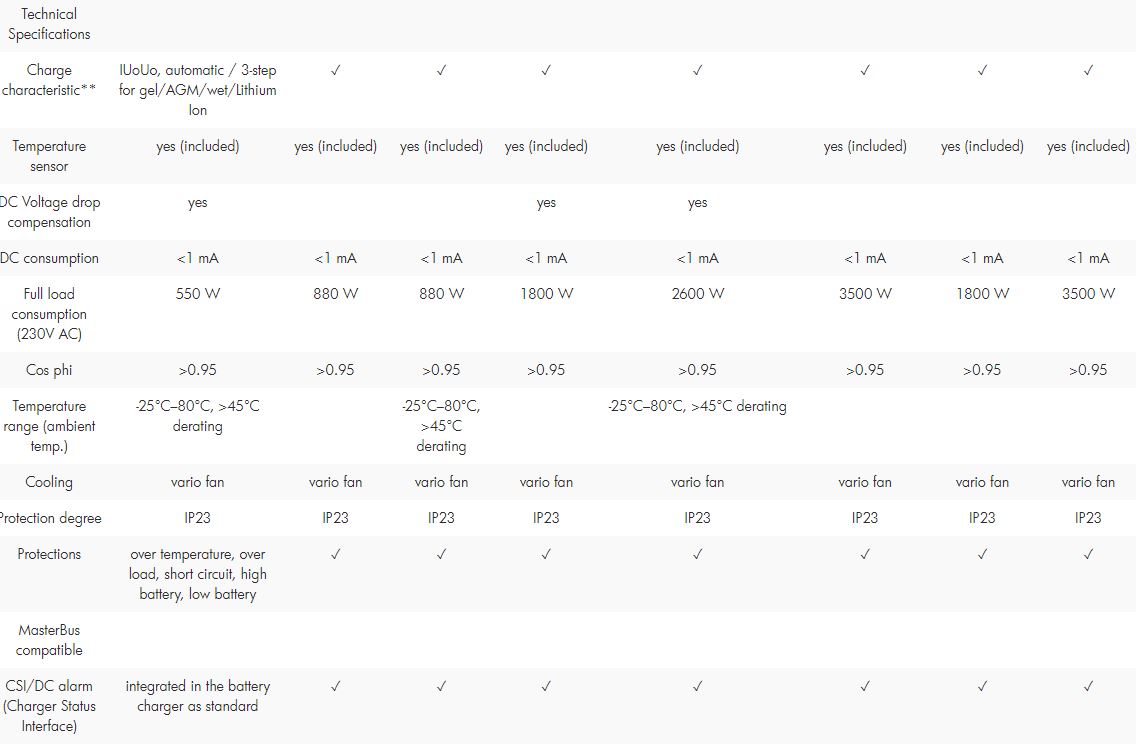Screen dimensions: 1142x749
Task: Select the MasterBus compatible row label
Action: (49, 640)
